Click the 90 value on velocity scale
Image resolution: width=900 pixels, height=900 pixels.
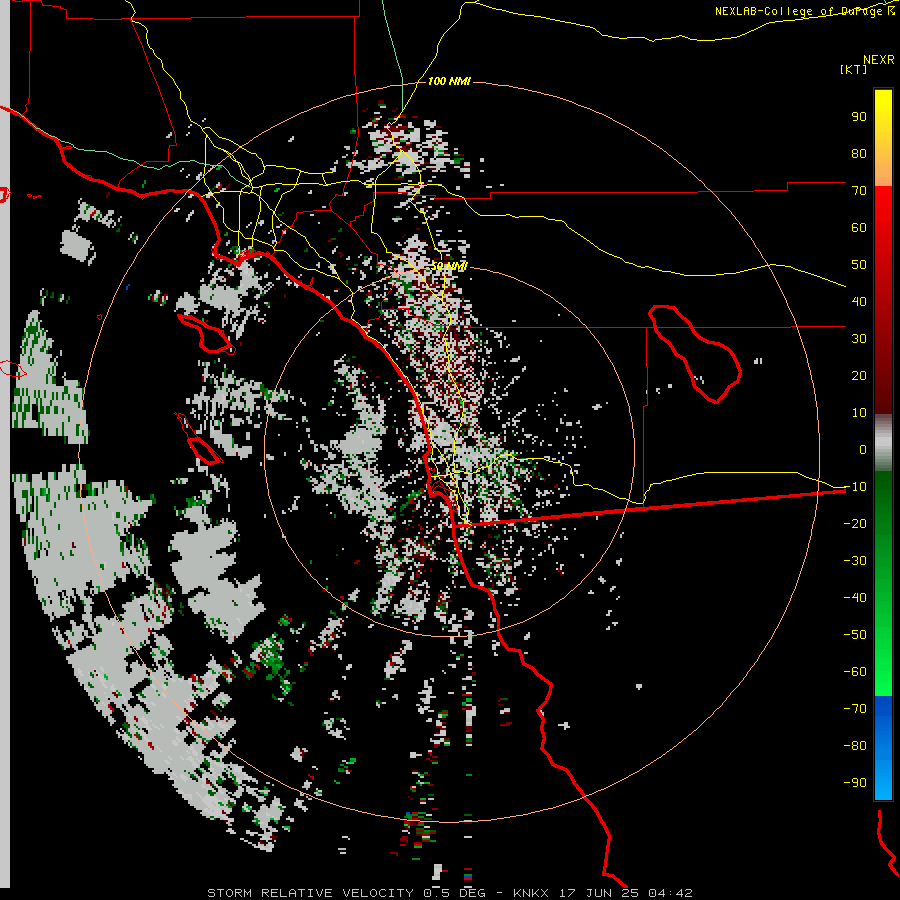859,117
